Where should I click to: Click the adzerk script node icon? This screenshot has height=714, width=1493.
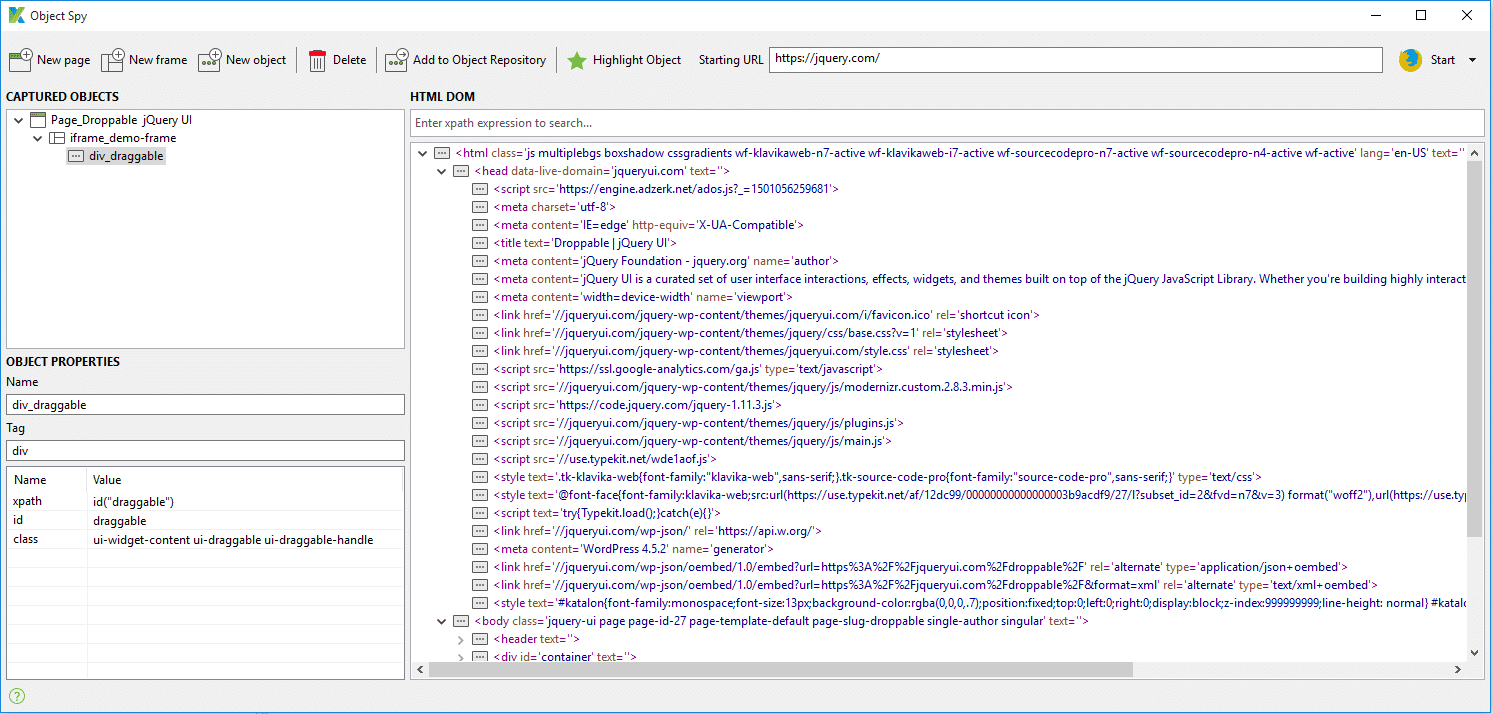(481, 189)
